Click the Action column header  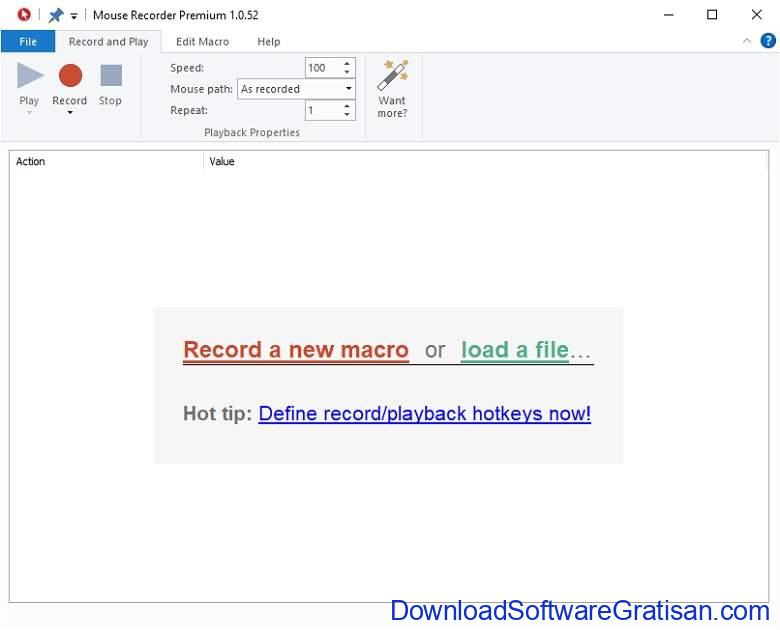coord(106,161)
